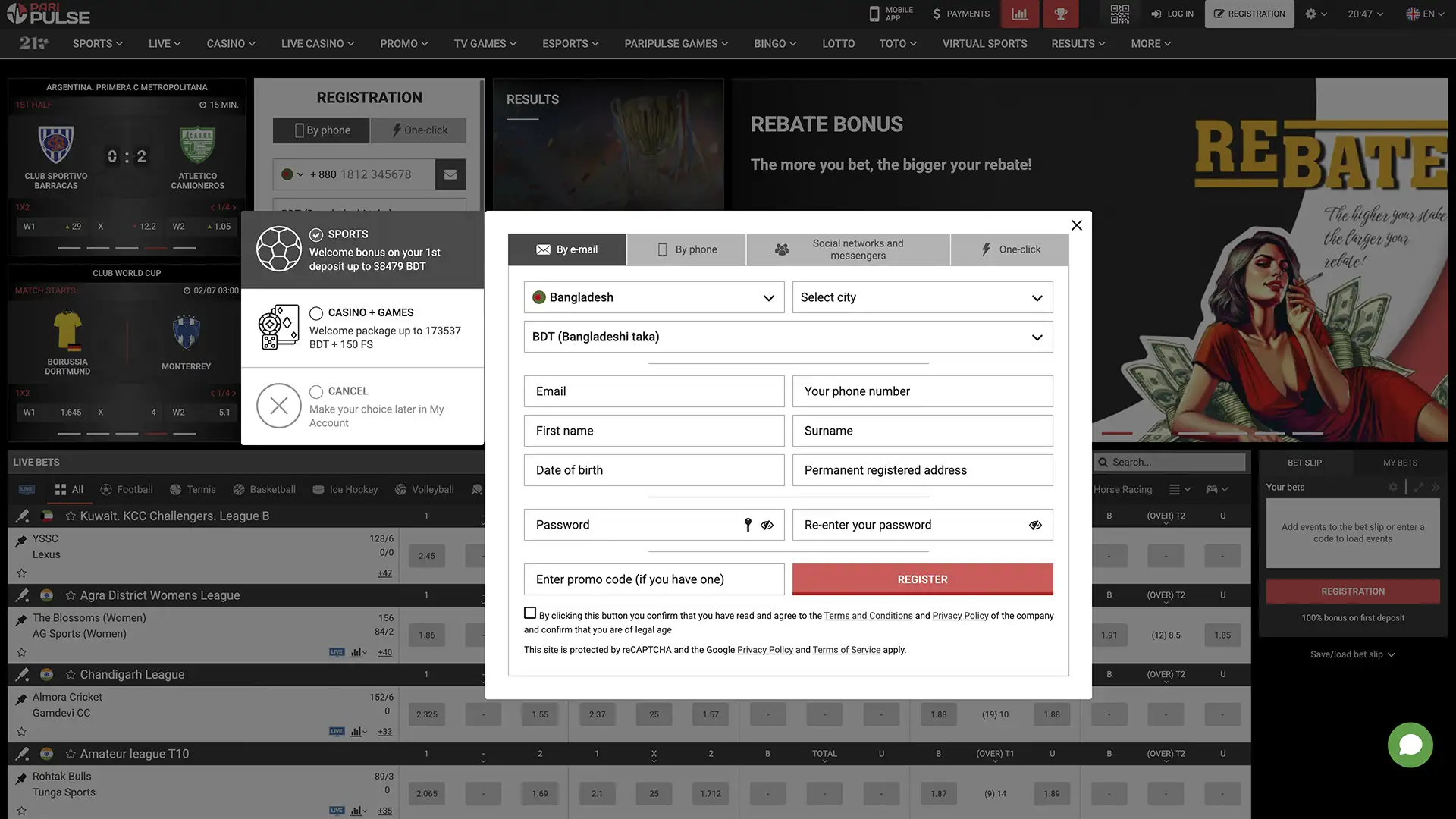Image resolution: width=1456 pixels, height=819 pixels.
Task: Open the trophy tournaments icon in the header
Action: (x=1060, y=14)
